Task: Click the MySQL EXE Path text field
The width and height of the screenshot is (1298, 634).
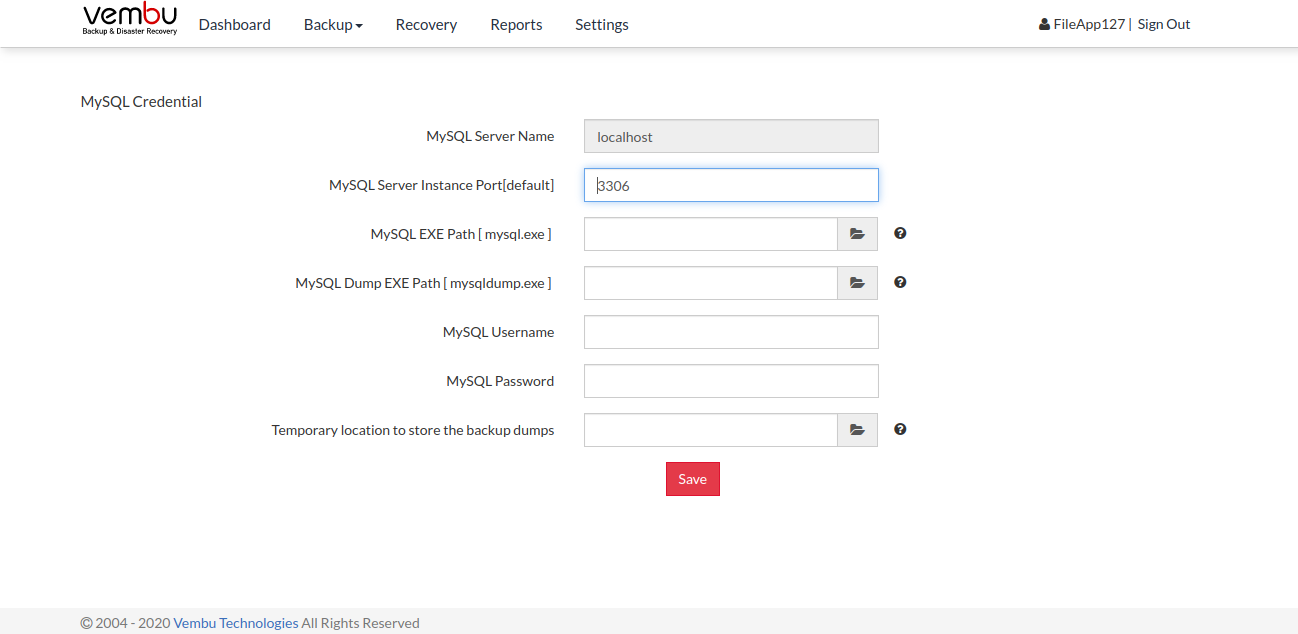Action: click(x=711, y=234)
